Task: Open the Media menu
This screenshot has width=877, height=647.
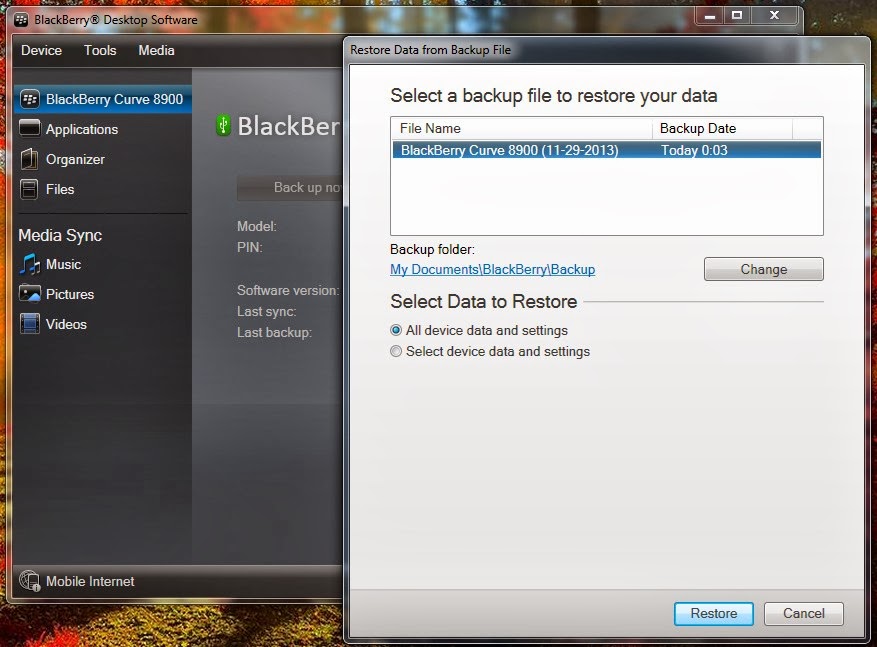Action: pos(157,50)
